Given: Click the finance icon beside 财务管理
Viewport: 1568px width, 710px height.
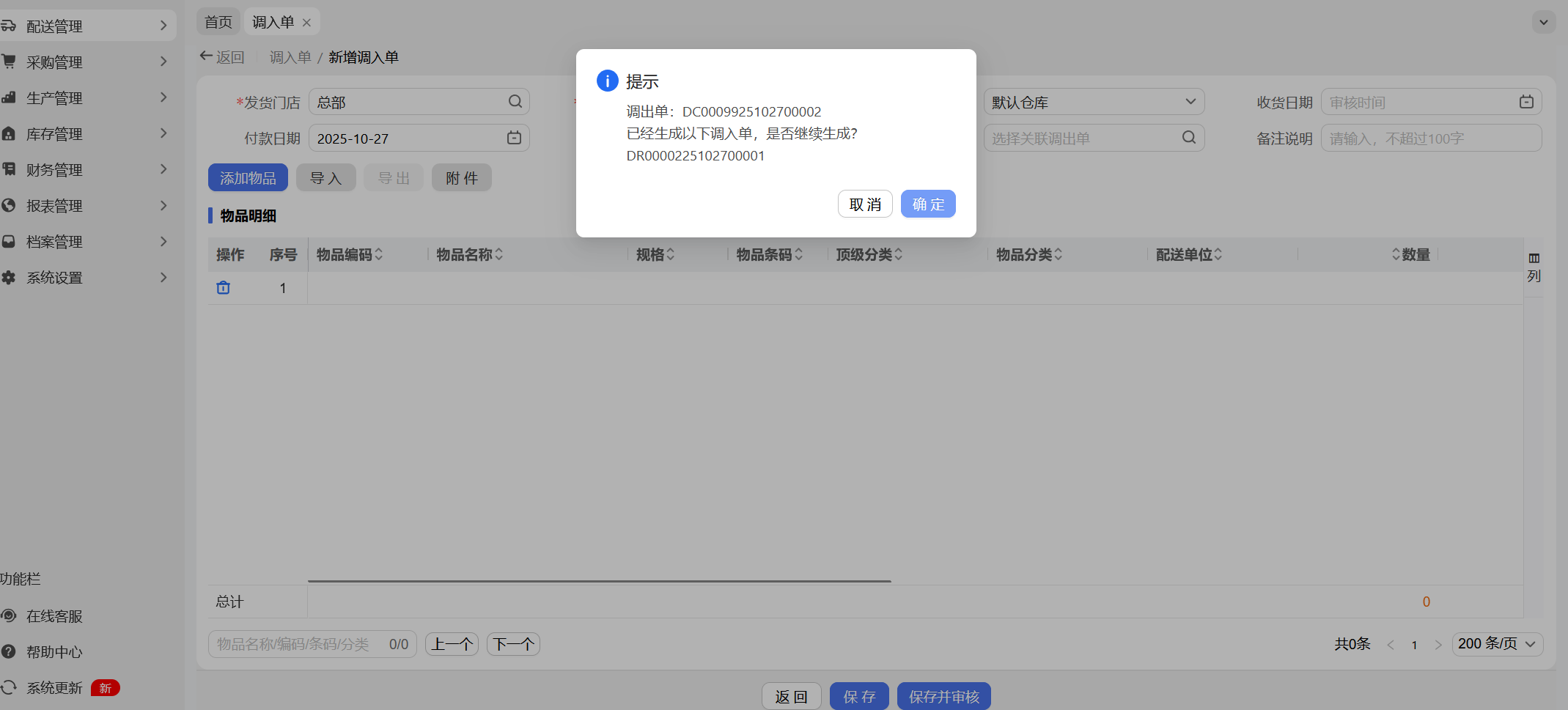Looking at the screenshot, I should tap(9, 169).
